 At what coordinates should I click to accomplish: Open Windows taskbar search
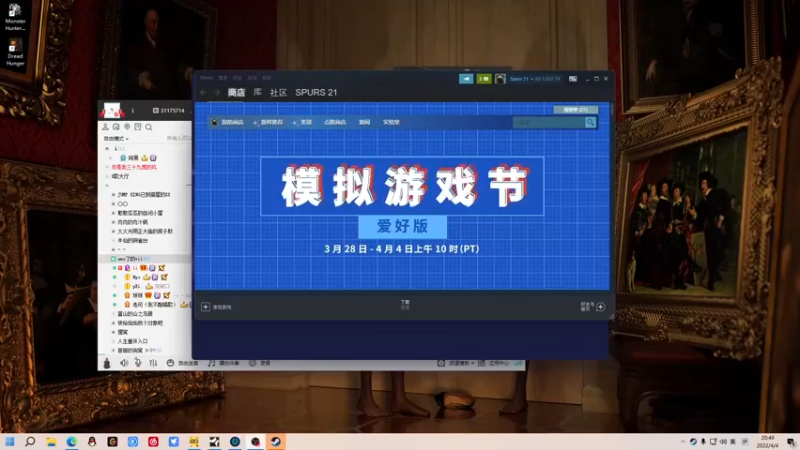30,441
